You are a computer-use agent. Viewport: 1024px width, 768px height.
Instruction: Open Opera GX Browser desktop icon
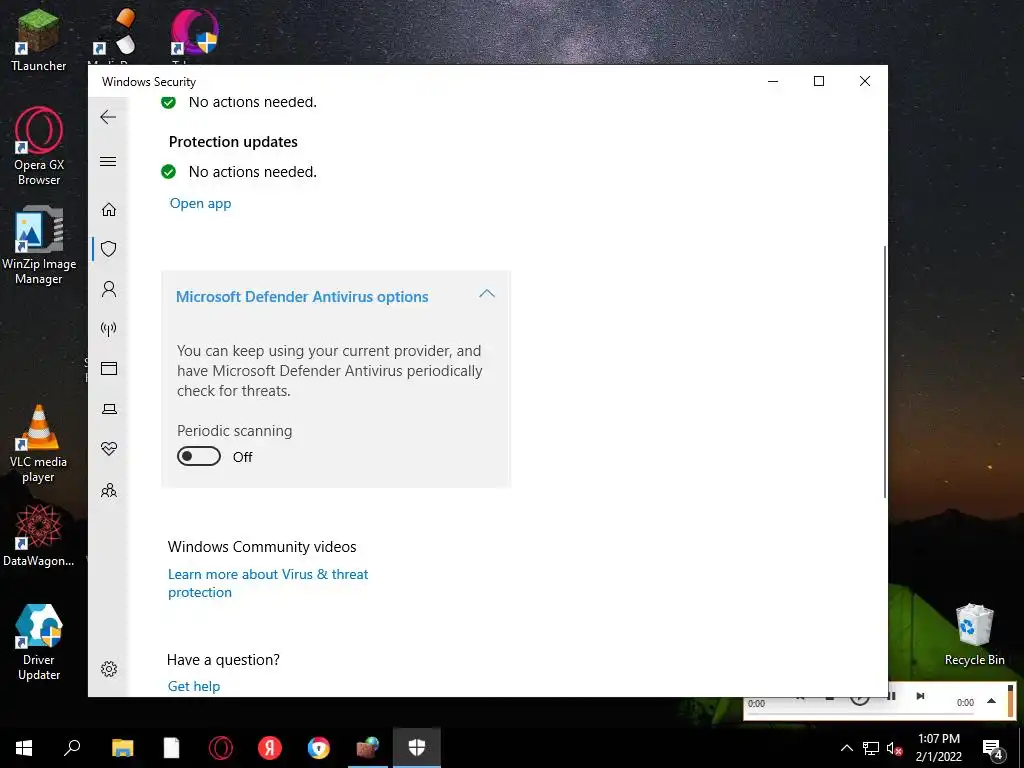point(39,146)
